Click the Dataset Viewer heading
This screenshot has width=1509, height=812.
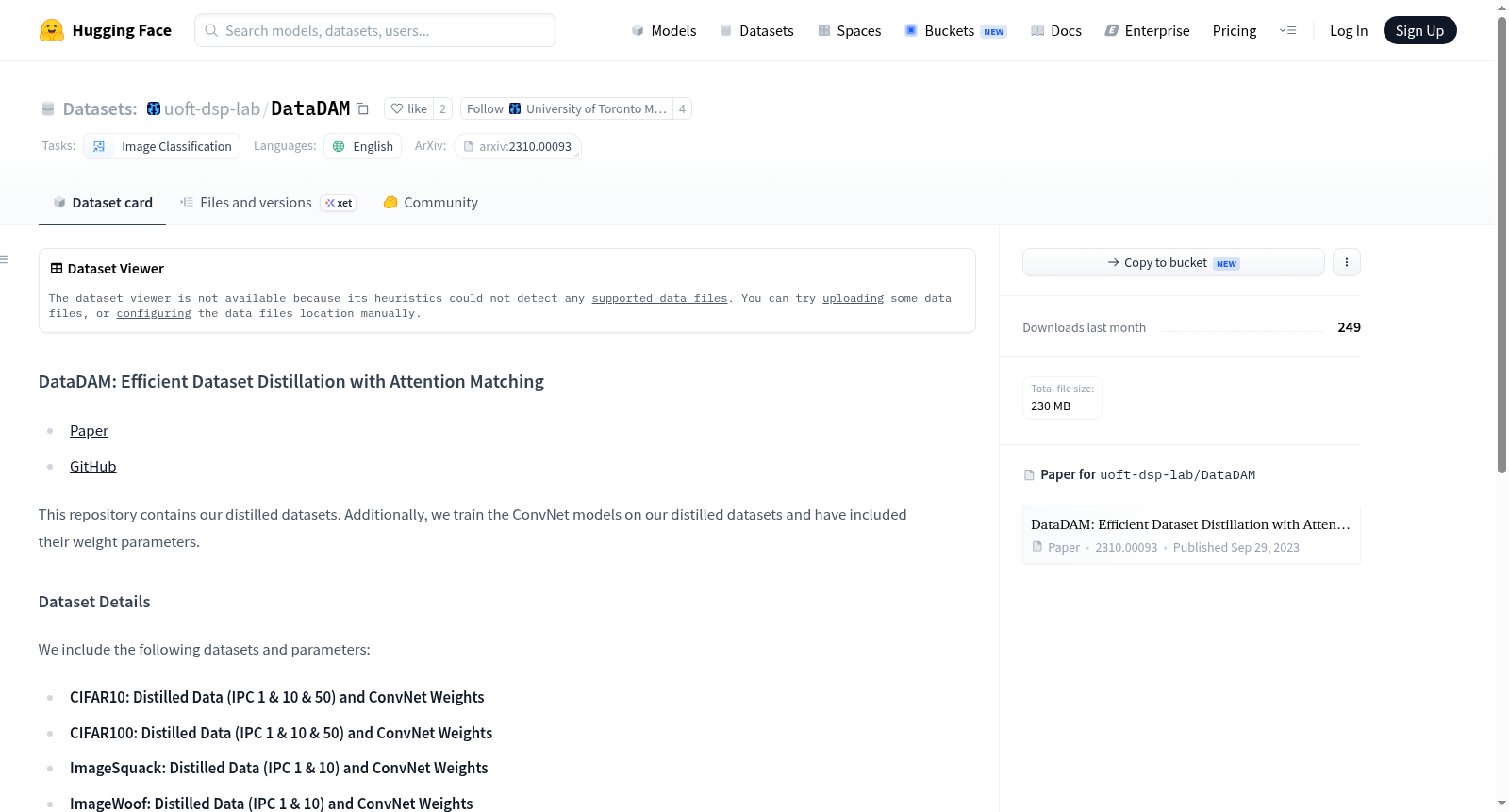click(x=107, y=269)
